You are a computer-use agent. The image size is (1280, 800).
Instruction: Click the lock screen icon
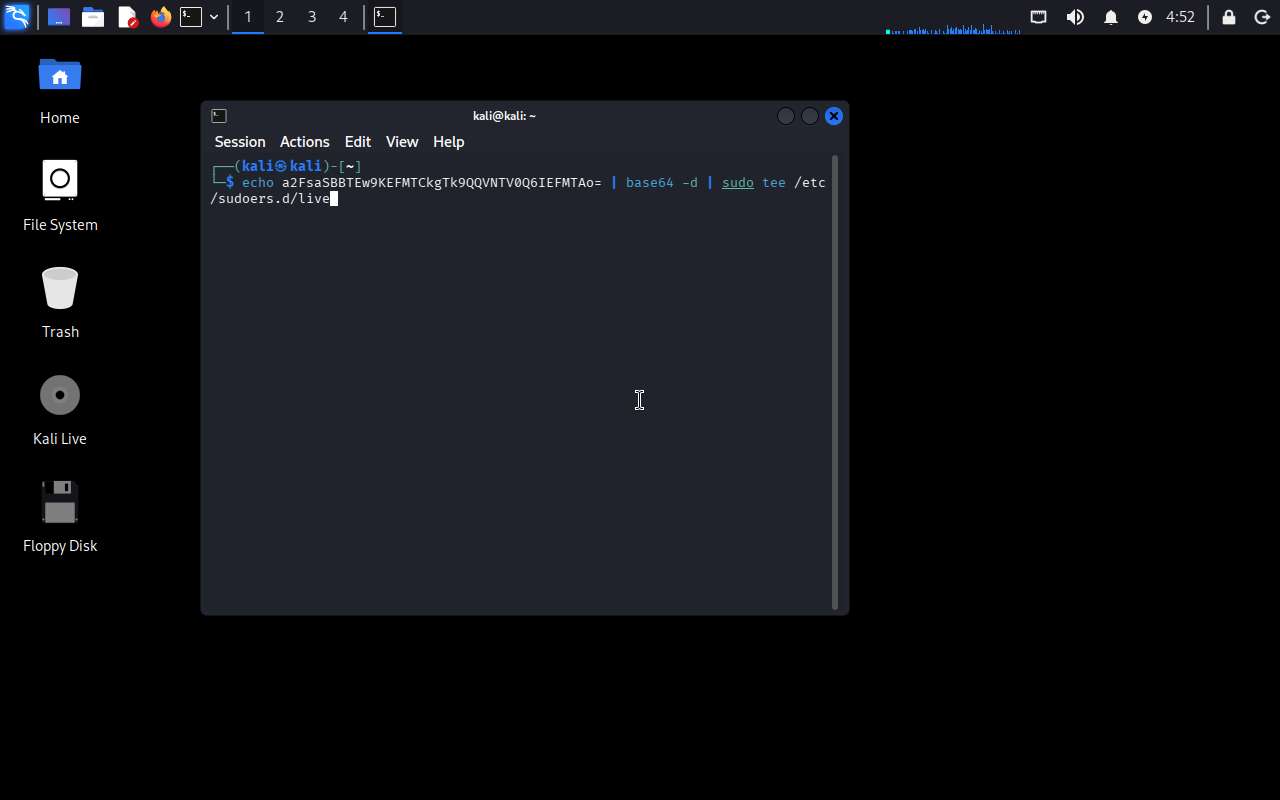[x=1229, y=17]
